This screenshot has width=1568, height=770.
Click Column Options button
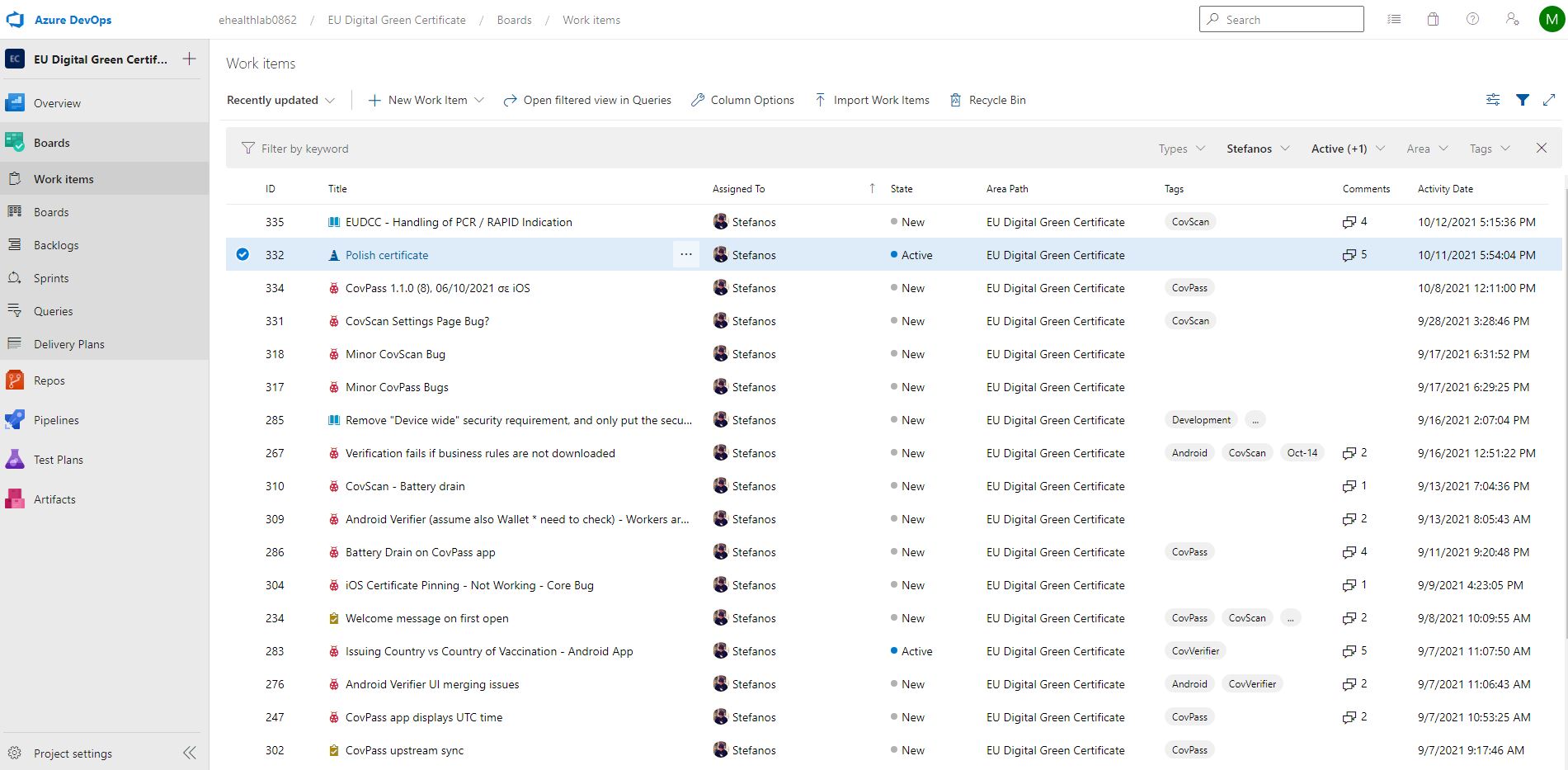click(x=742, y=100)
